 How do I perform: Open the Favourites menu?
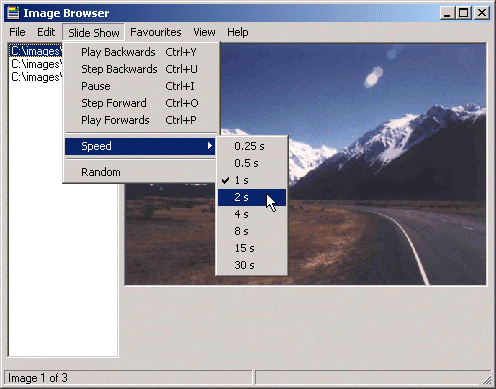156,32
